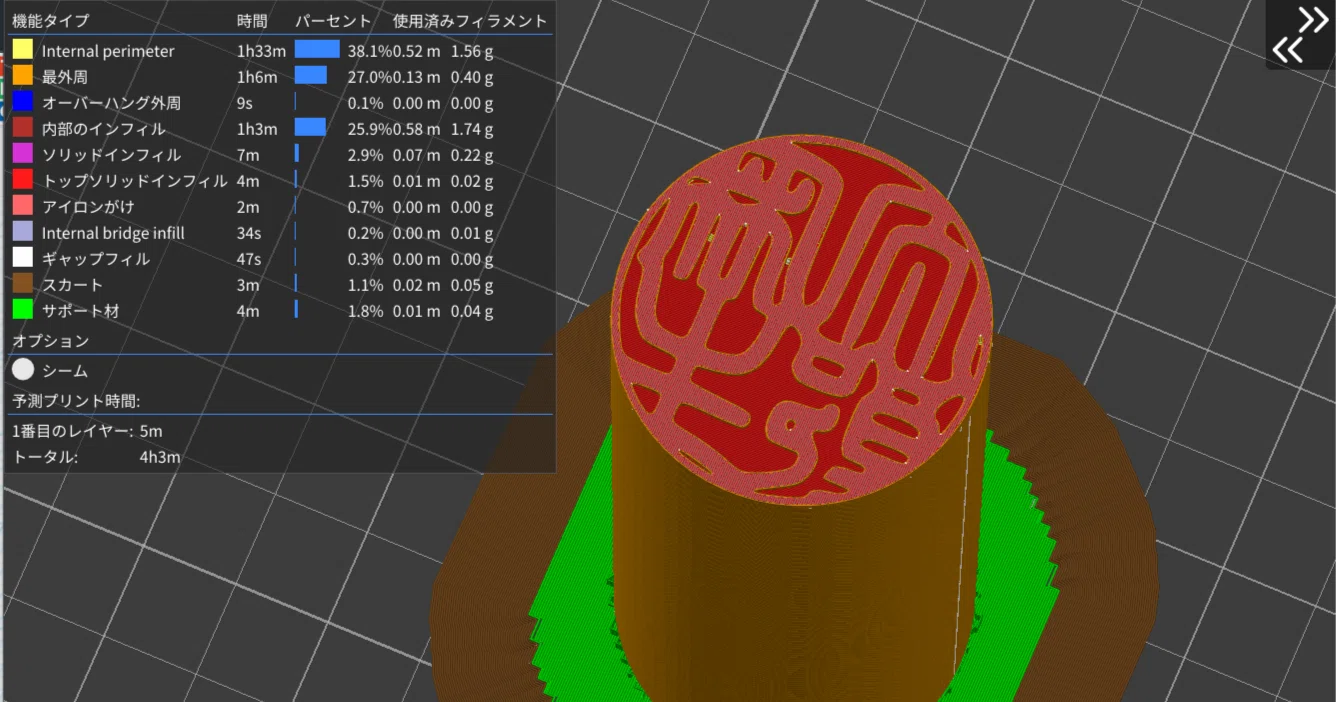The width and height of the screenshot is (1341, 702).
Task: Click the dark red 内部のインフィル swatch
Action: tap(23, 129)
